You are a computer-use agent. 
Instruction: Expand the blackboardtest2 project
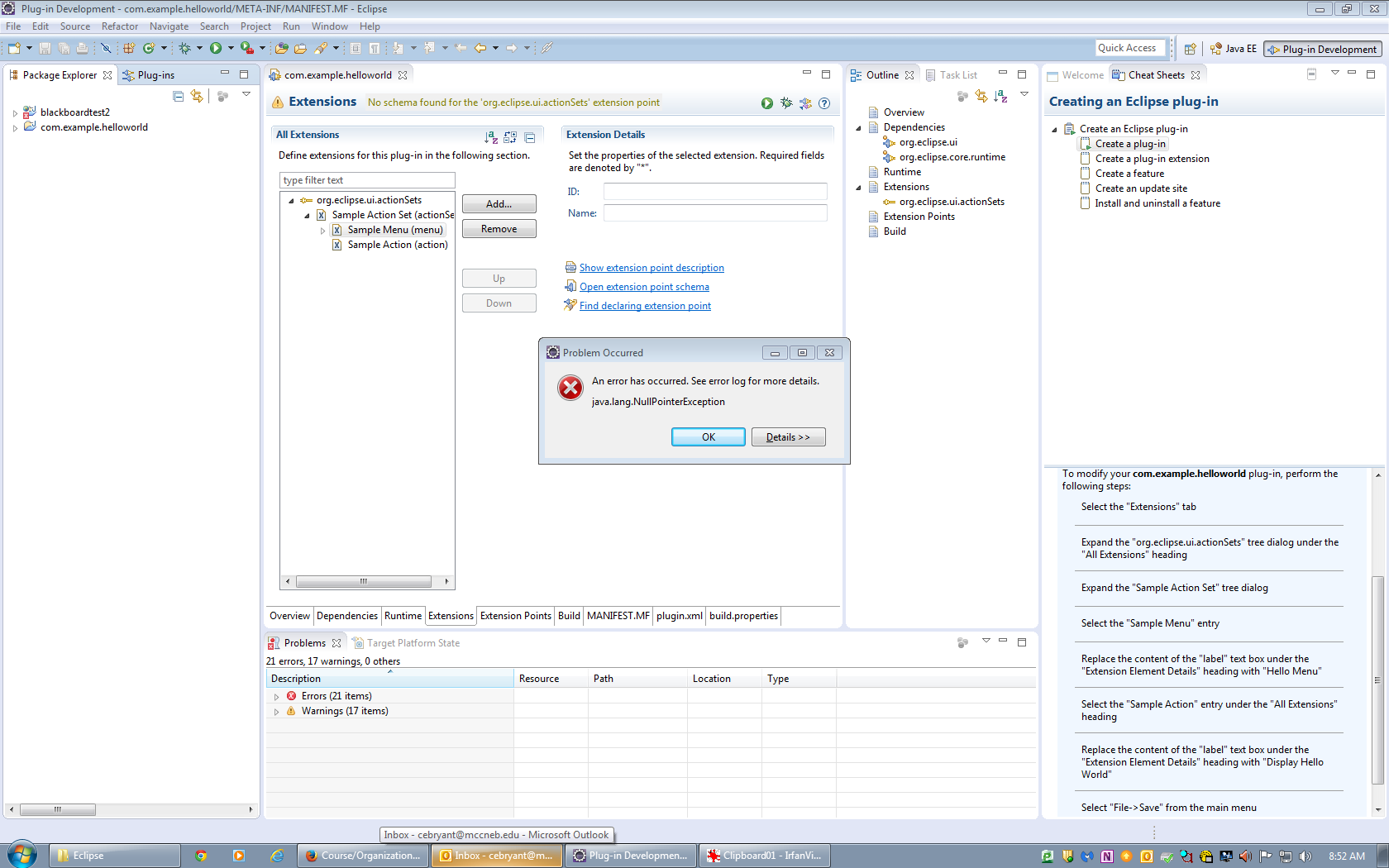15,113
